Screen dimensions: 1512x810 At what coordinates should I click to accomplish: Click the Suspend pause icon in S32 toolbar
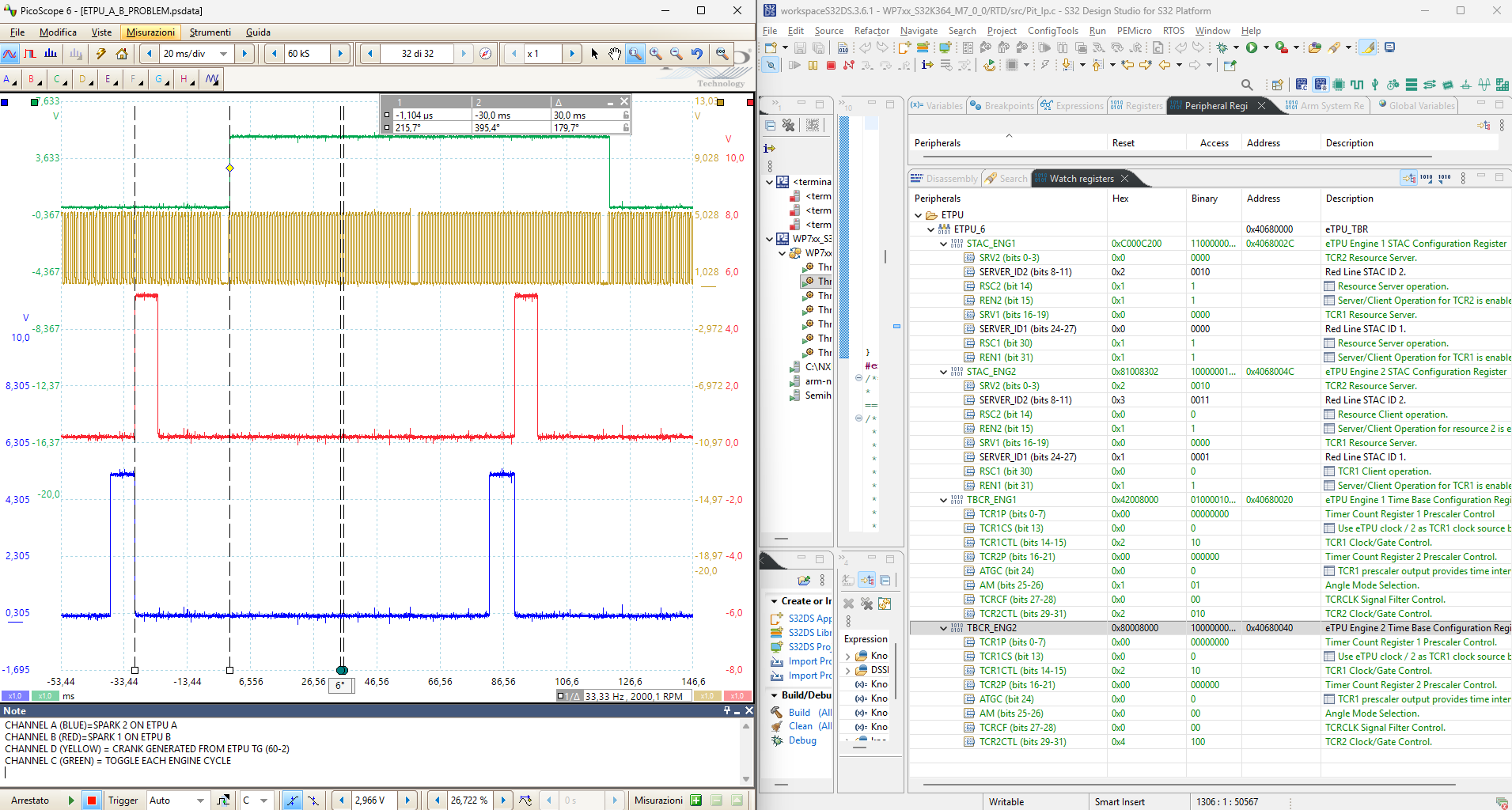[x=813, y=65]
